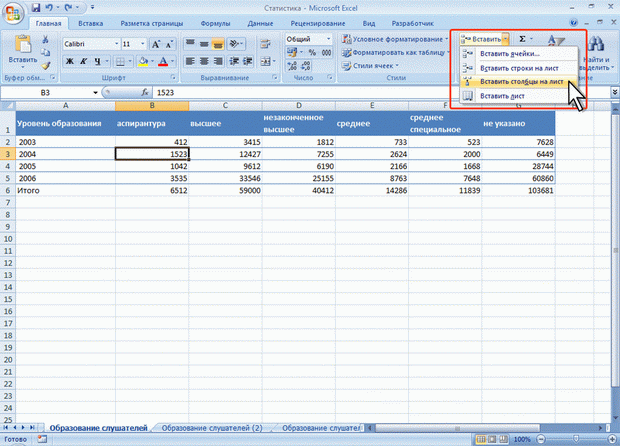Click the Office button logo
The height and width of the screenshot is (446, 620).
pos(13,13)
